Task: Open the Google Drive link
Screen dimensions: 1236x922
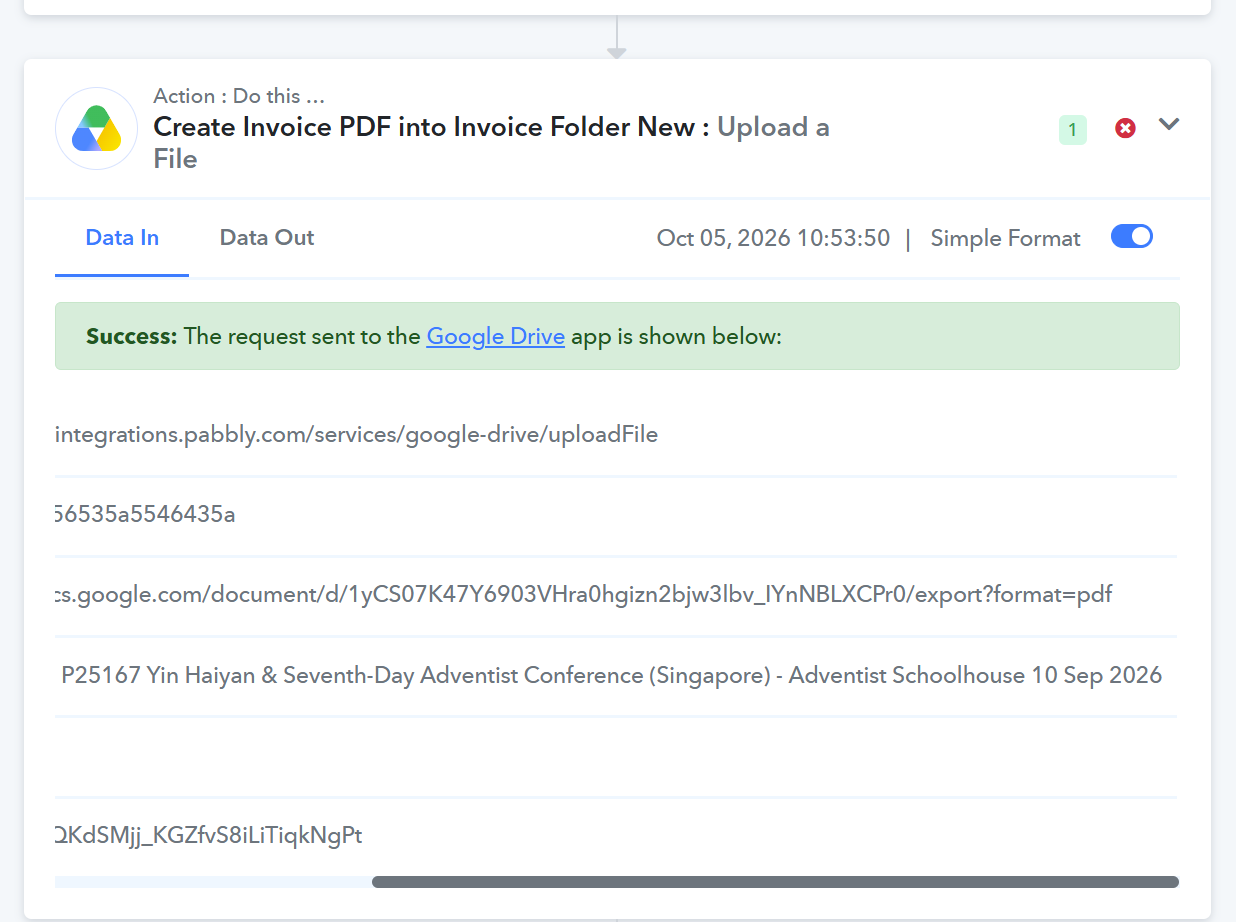Action: click(x=496, y=336)
